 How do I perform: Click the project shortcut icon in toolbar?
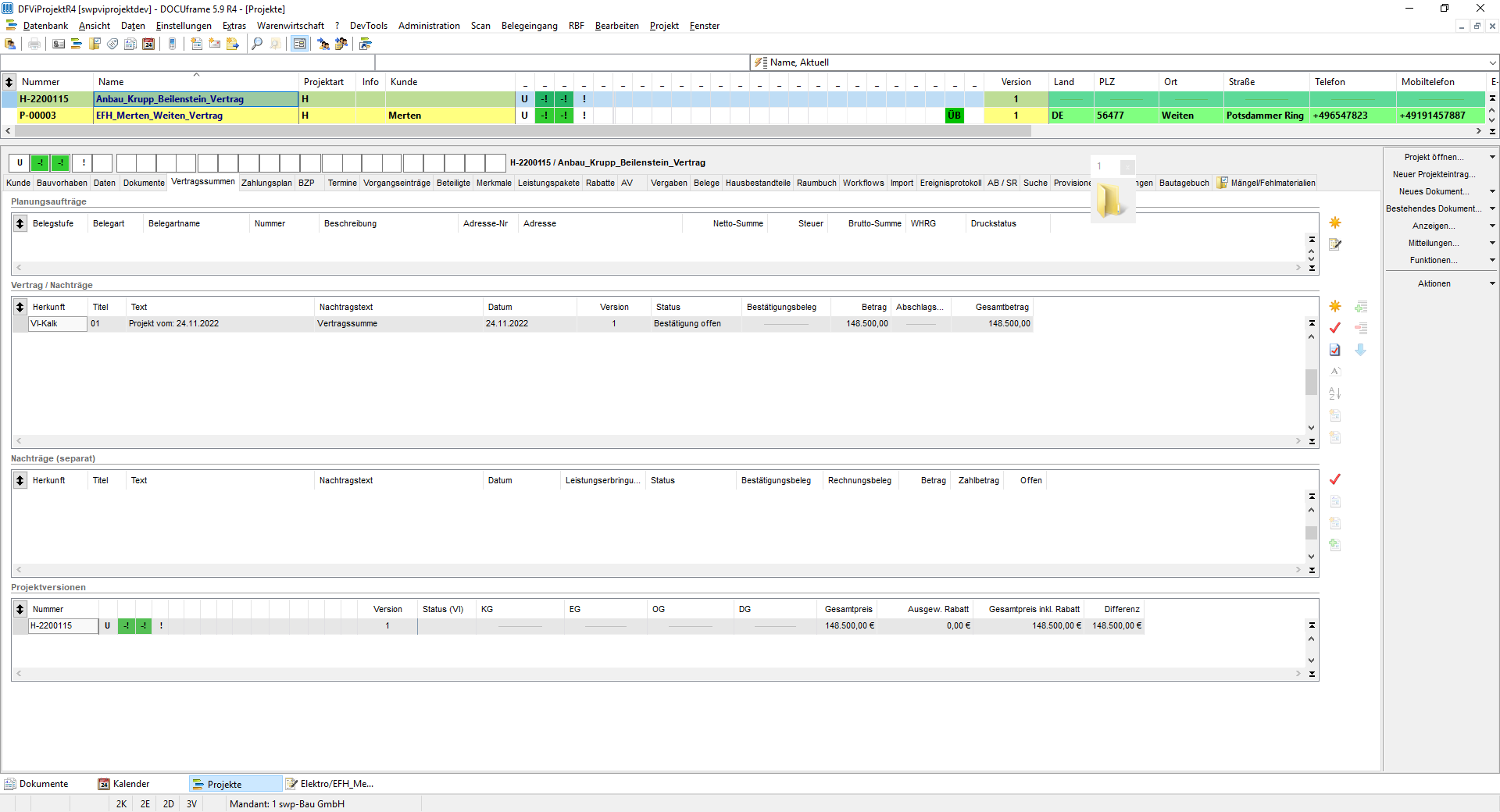pos(366,44)
